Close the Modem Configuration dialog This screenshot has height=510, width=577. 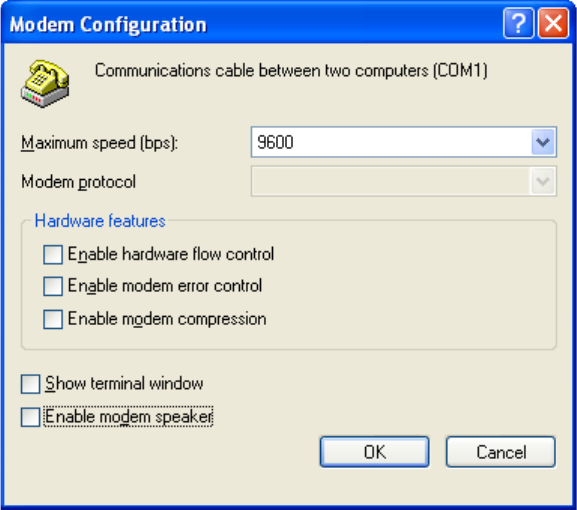point(553,24)
